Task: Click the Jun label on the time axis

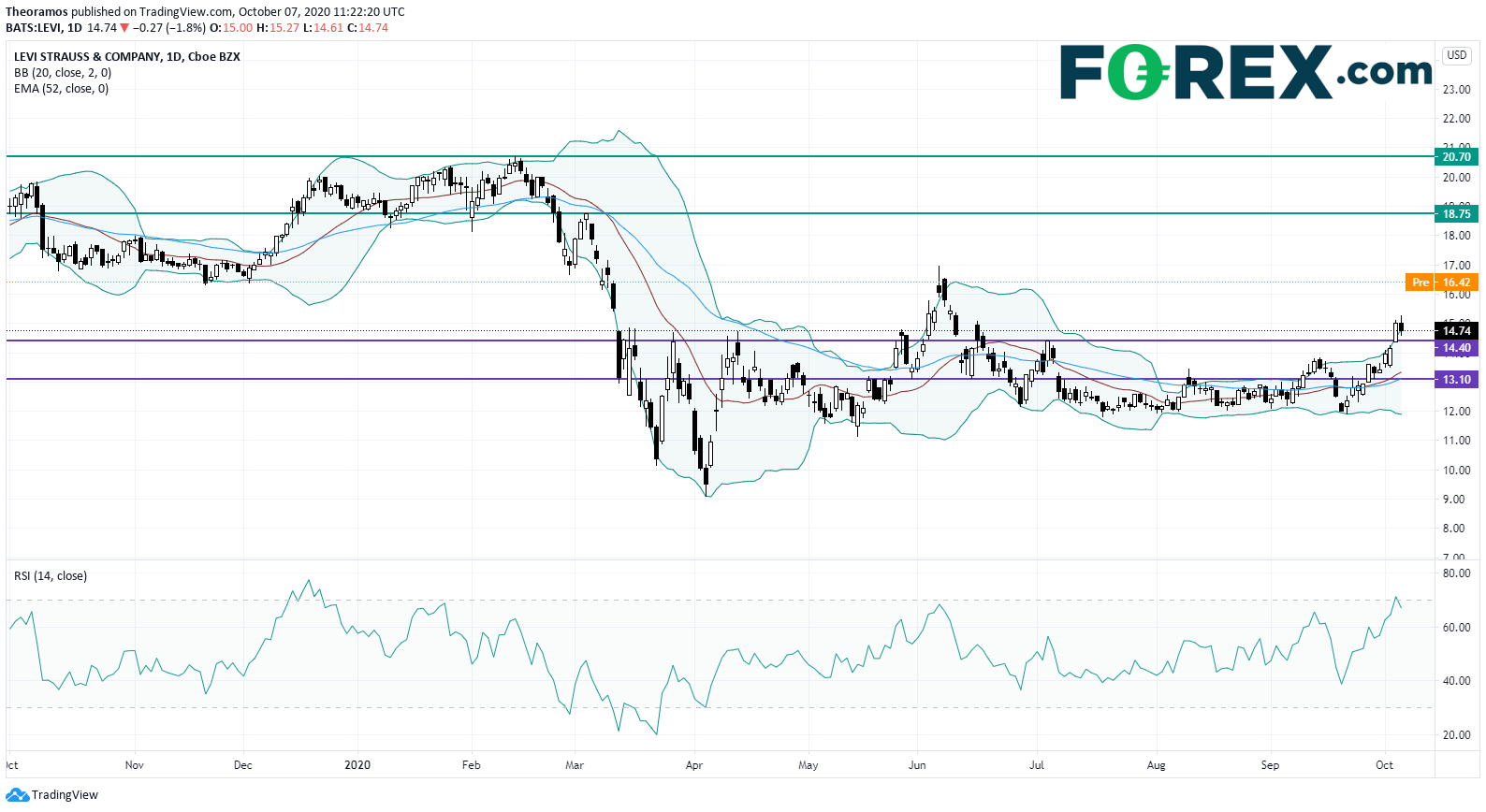Action: point(917,765)
